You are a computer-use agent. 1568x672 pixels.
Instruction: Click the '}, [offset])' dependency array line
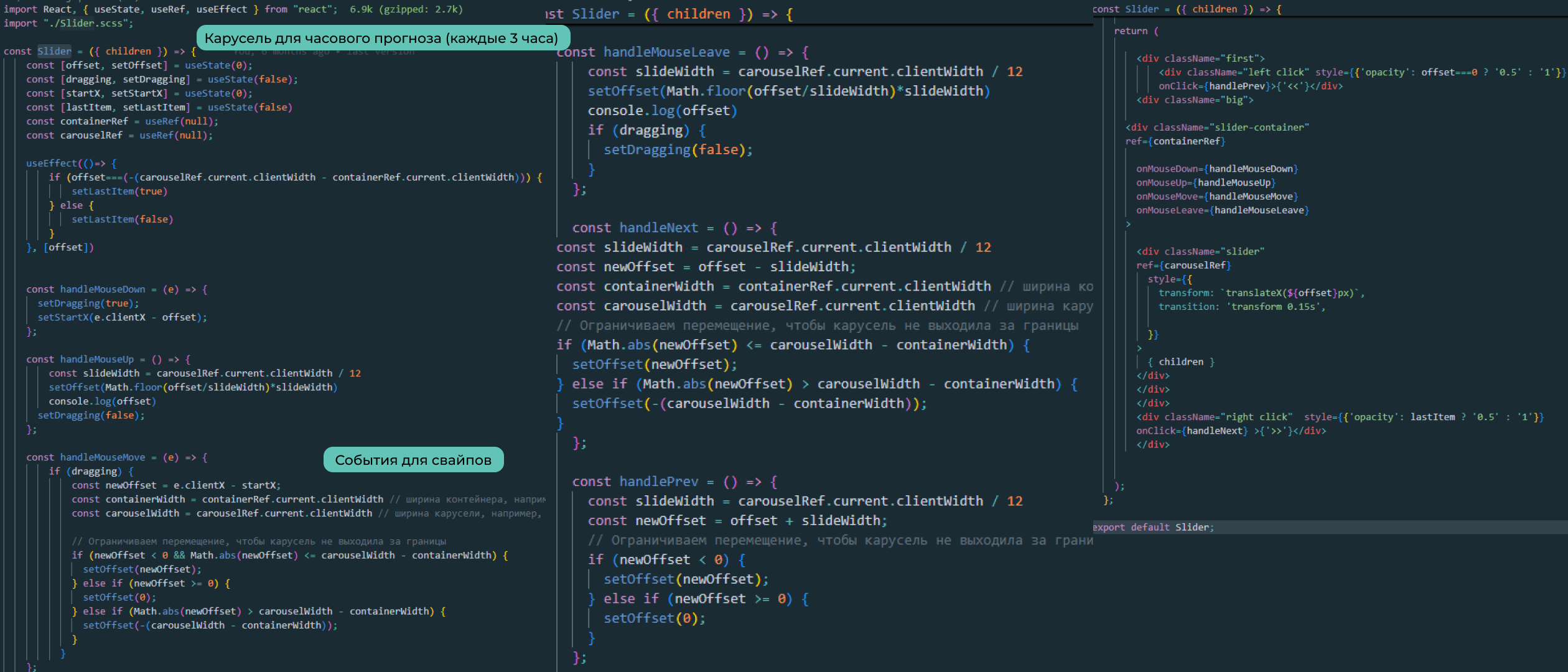coord(60,248)
